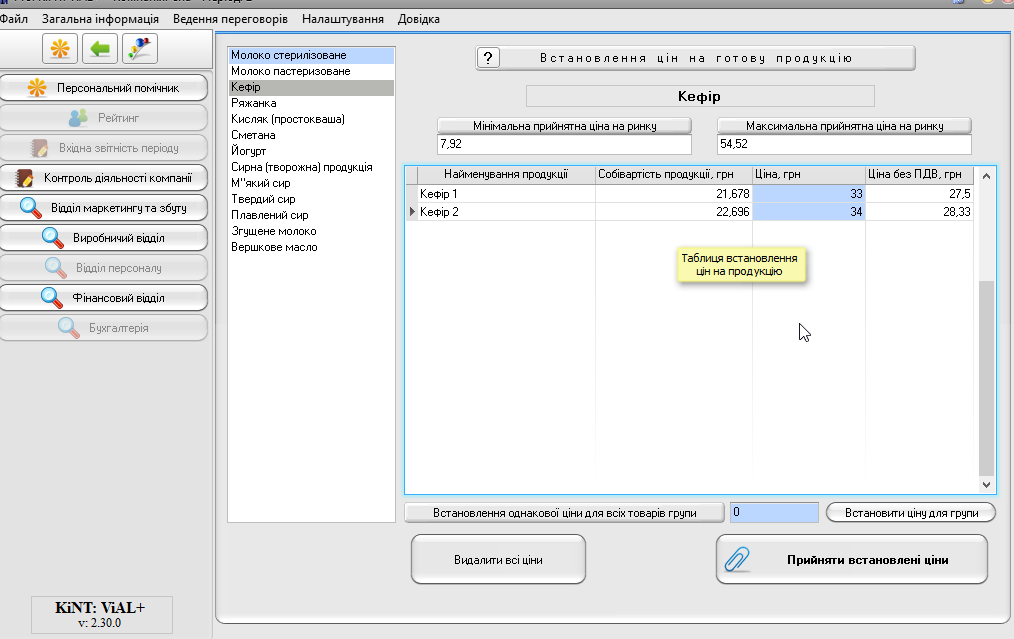Image resolution: width=1014 pixels, height=639 pixels.
Task: Click Собівартість продукції column header
Action: (673, 175)
